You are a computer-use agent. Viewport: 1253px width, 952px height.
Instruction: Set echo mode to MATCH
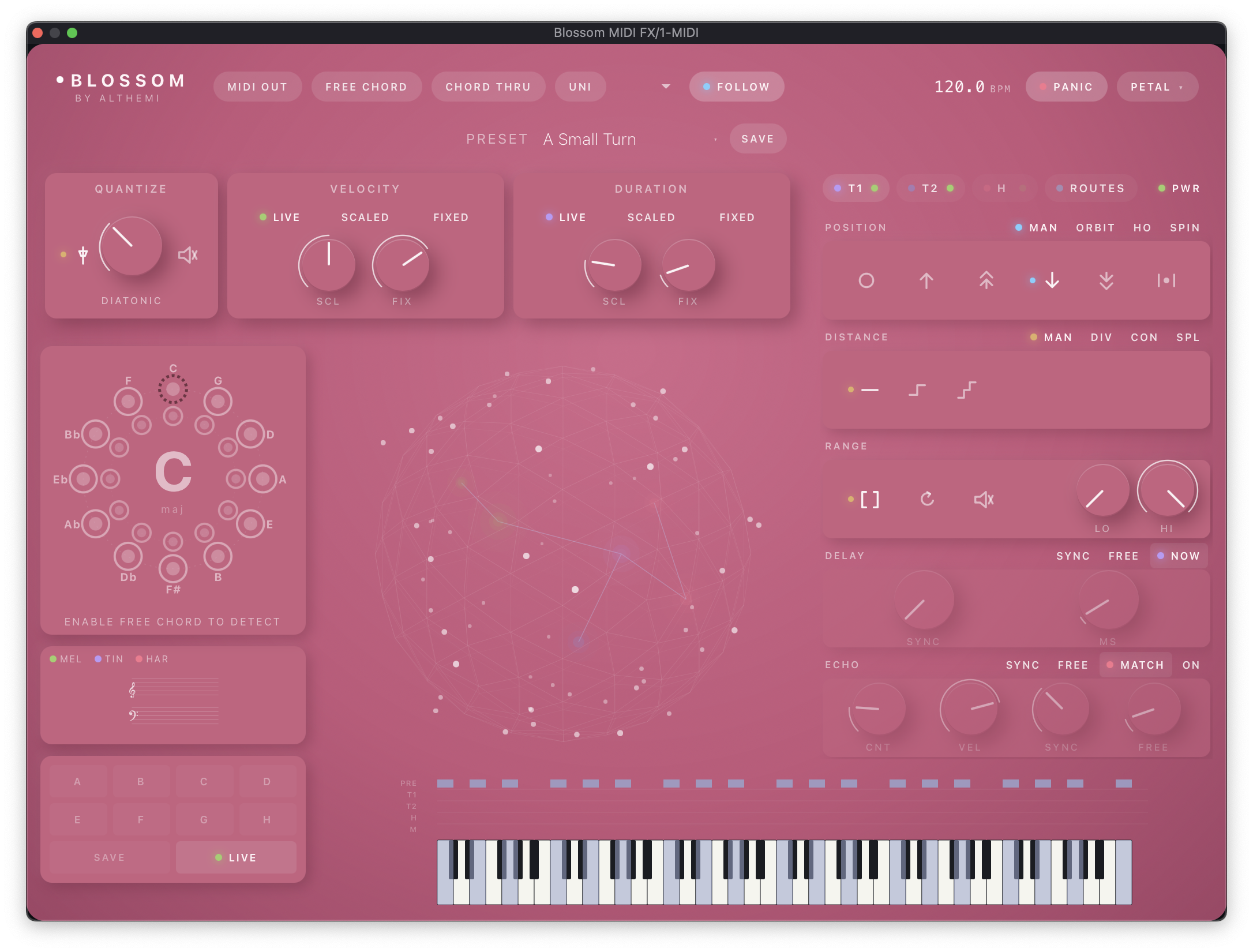[1136, 665]
